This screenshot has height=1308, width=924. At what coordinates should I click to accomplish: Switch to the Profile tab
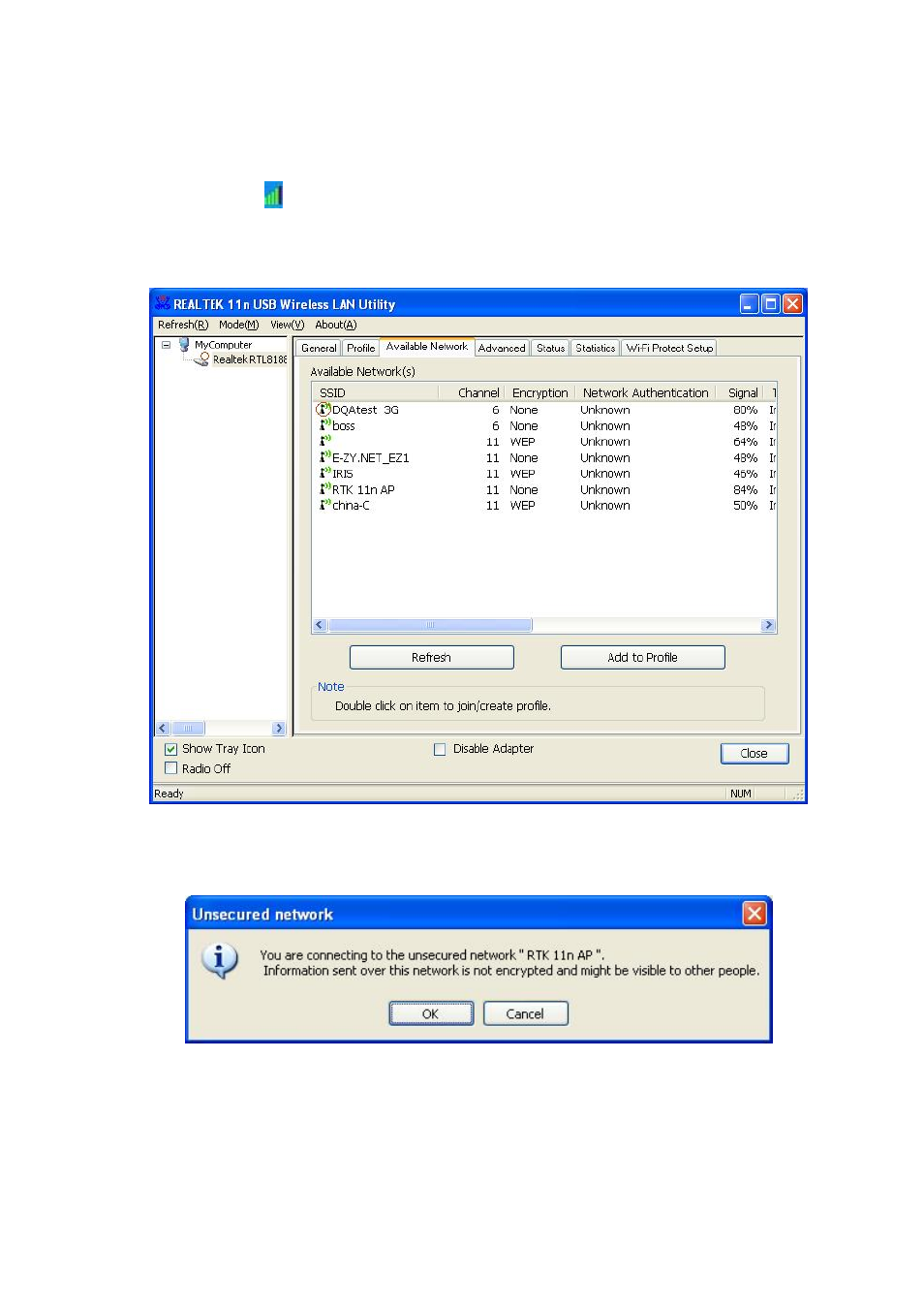[x=360, y=348]
